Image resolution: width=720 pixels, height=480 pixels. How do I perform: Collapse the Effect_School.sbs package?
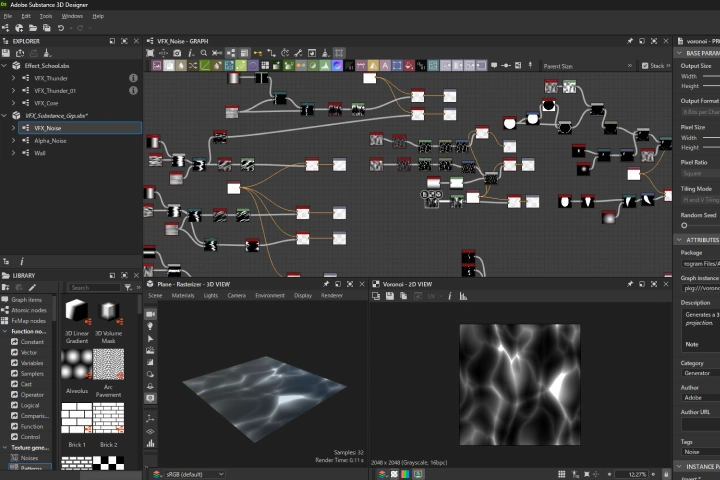point(5,66)
